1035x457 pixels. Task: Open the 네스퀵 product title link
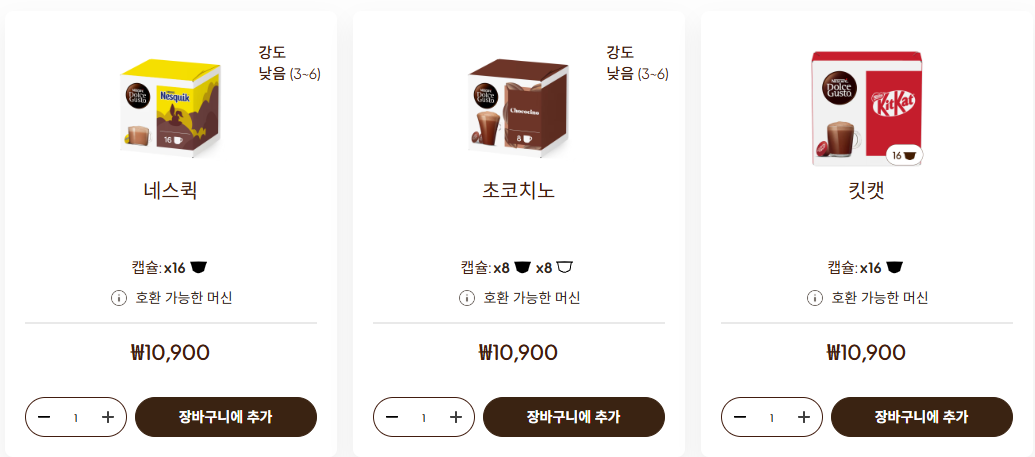click(170, 190)
